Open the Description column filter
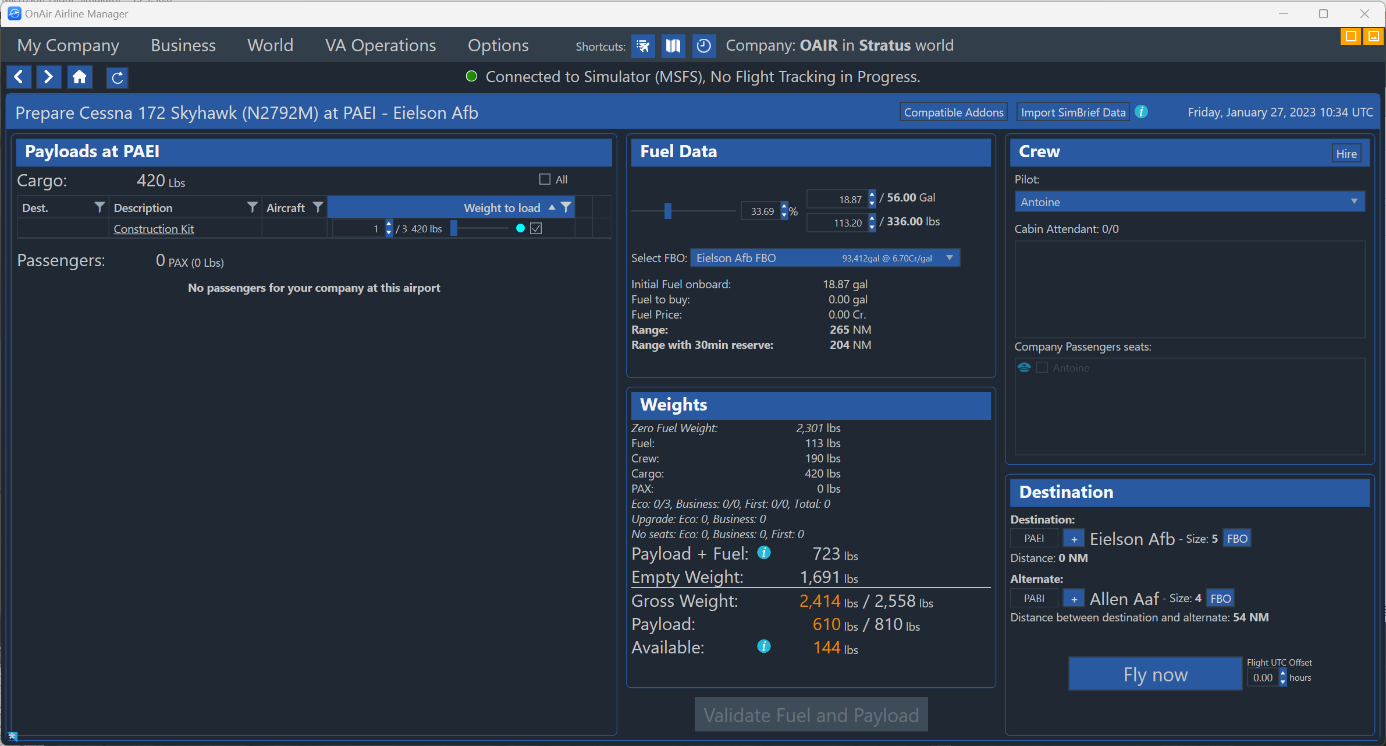 pyautogui.click(x=252, y=207)
